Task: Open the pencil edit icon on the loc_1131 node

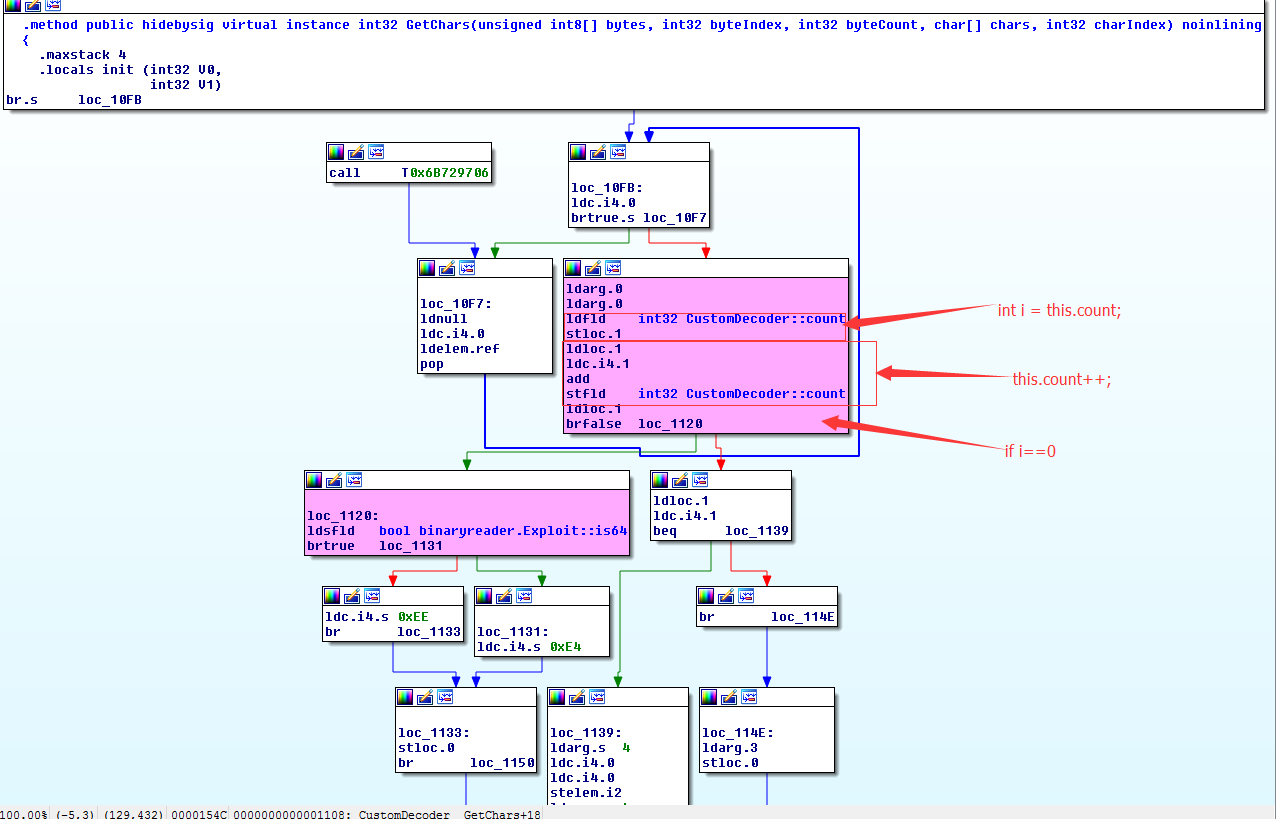Action: pos(505,595)
